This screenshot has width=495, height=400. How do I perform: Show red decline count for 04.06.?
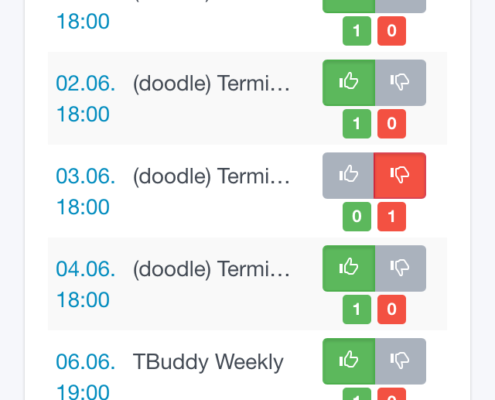point(392,309)
